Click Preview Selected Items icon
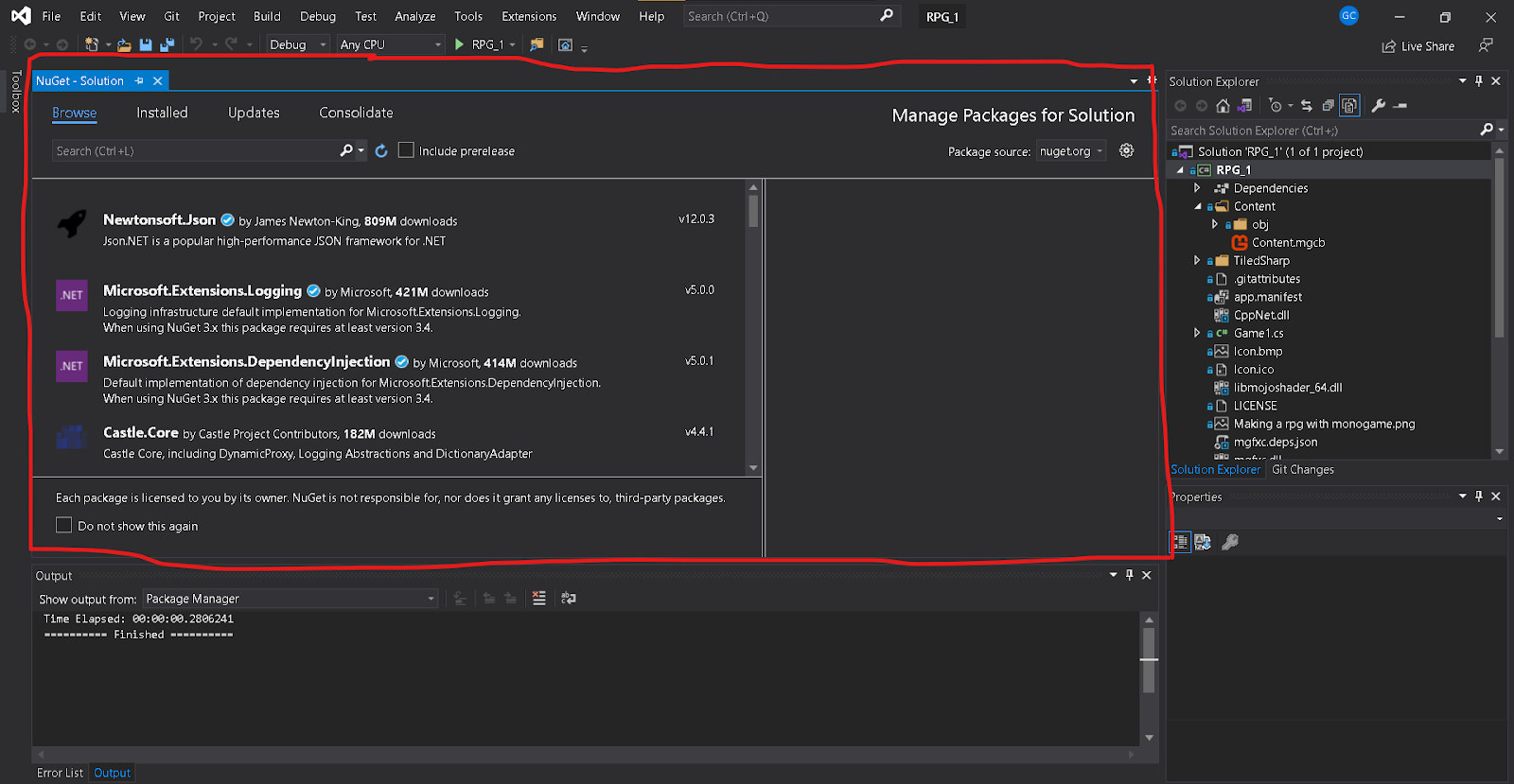Image resolution: width=1514 pixels, height=784 pixels. (1400, 106)
